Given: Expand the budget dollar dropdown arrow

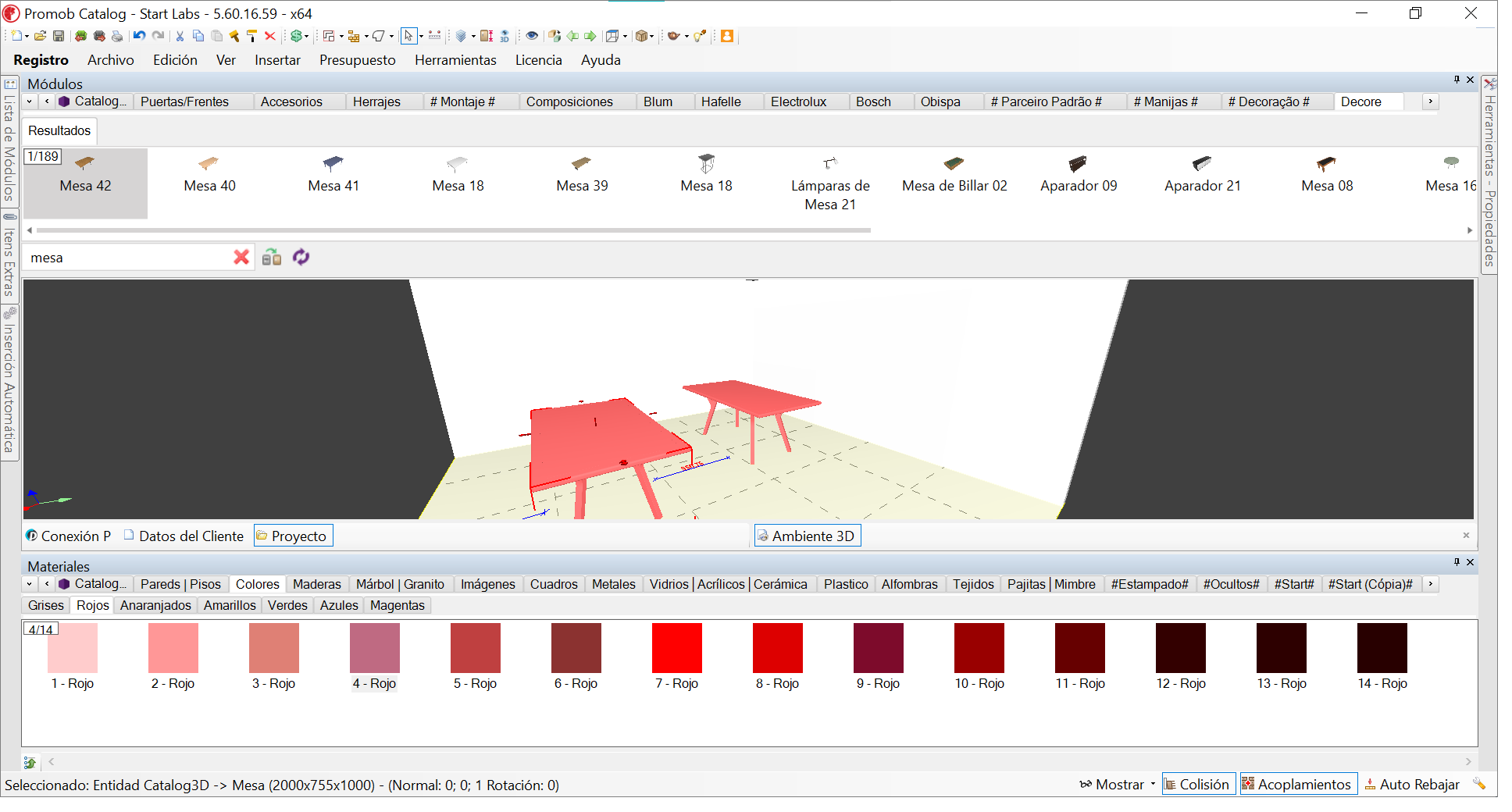Looking at the screenshot, I should coord(306,37).
